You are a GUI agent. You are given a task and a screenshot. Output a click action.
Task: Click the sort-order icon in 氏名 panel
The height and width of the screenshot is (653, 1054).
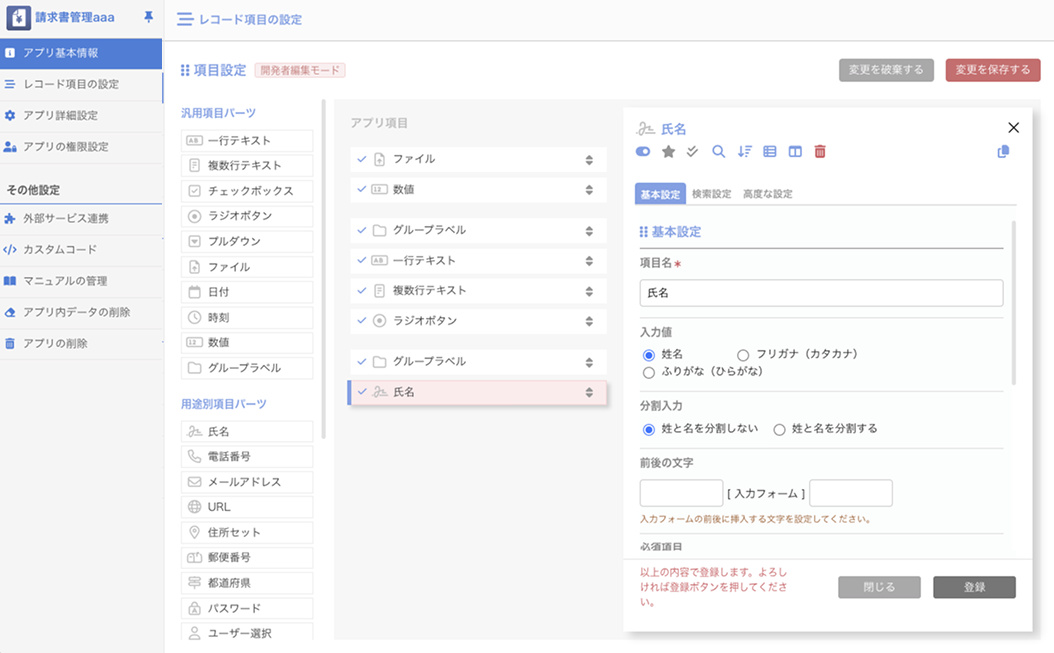(744, 151)
